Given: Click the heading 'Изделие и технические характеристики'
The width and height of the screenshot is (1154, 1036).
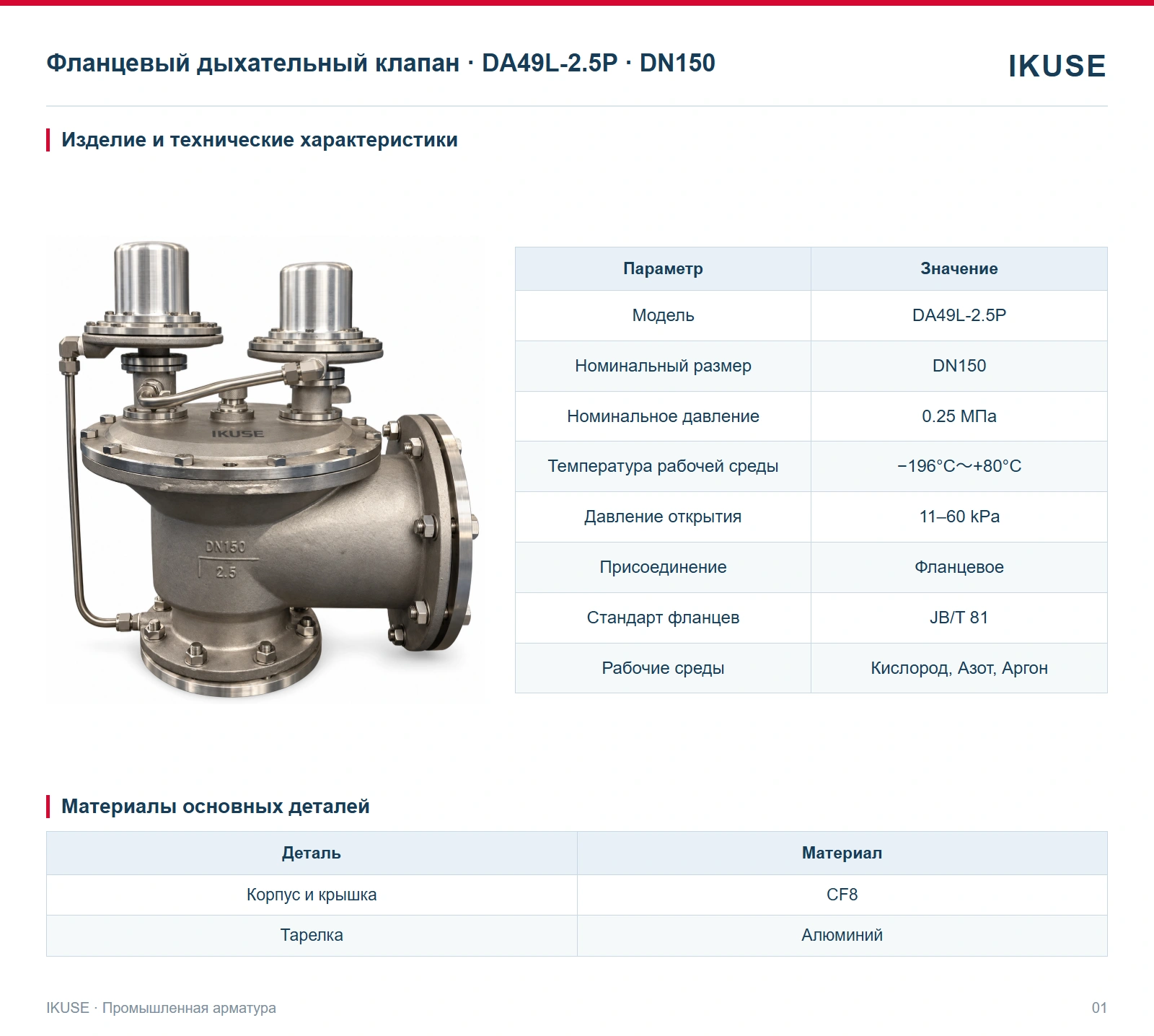Looking at the screenshot, I should [x=260, y=140].
